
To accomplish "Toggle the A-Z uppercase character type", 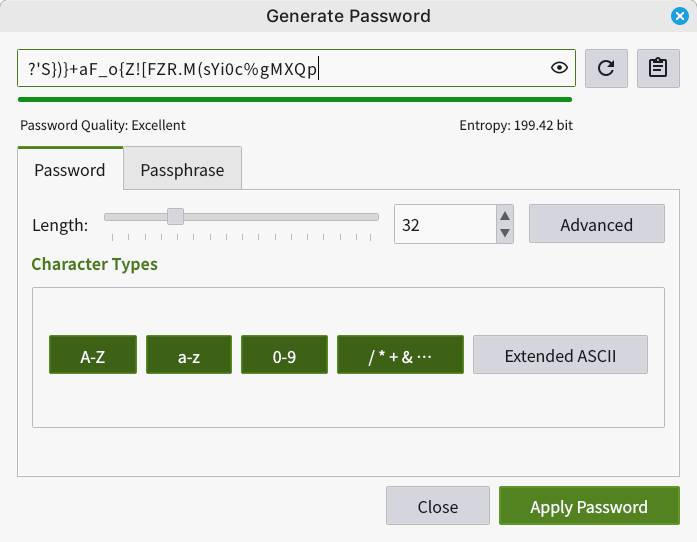I will click(93, 355).
